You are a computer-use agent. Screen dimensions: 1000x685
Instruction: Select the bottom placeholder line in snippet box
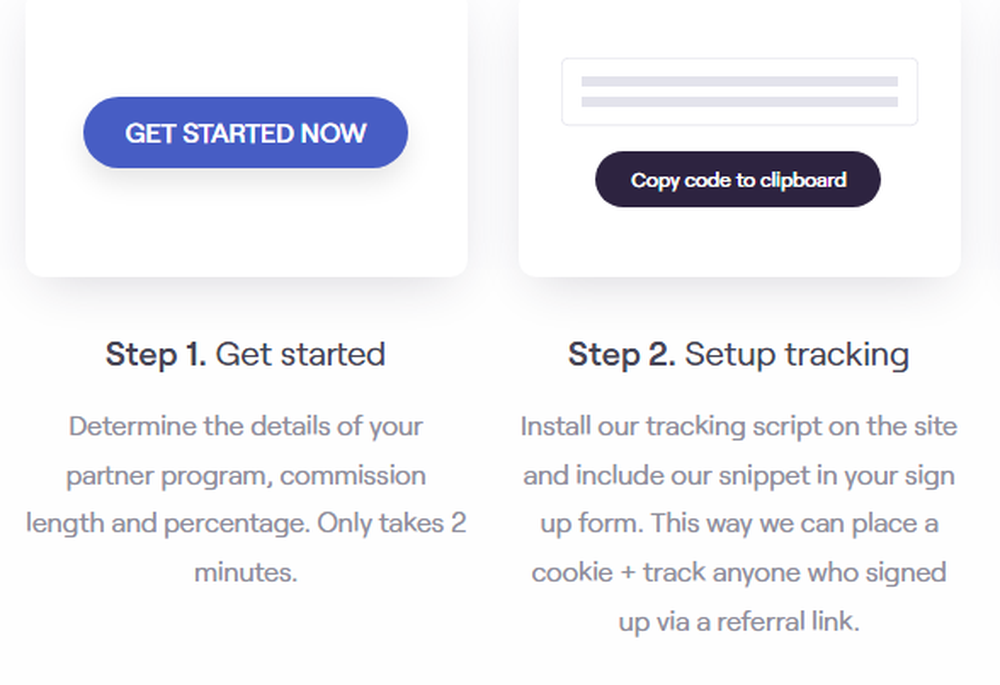(x=739, y=102)
